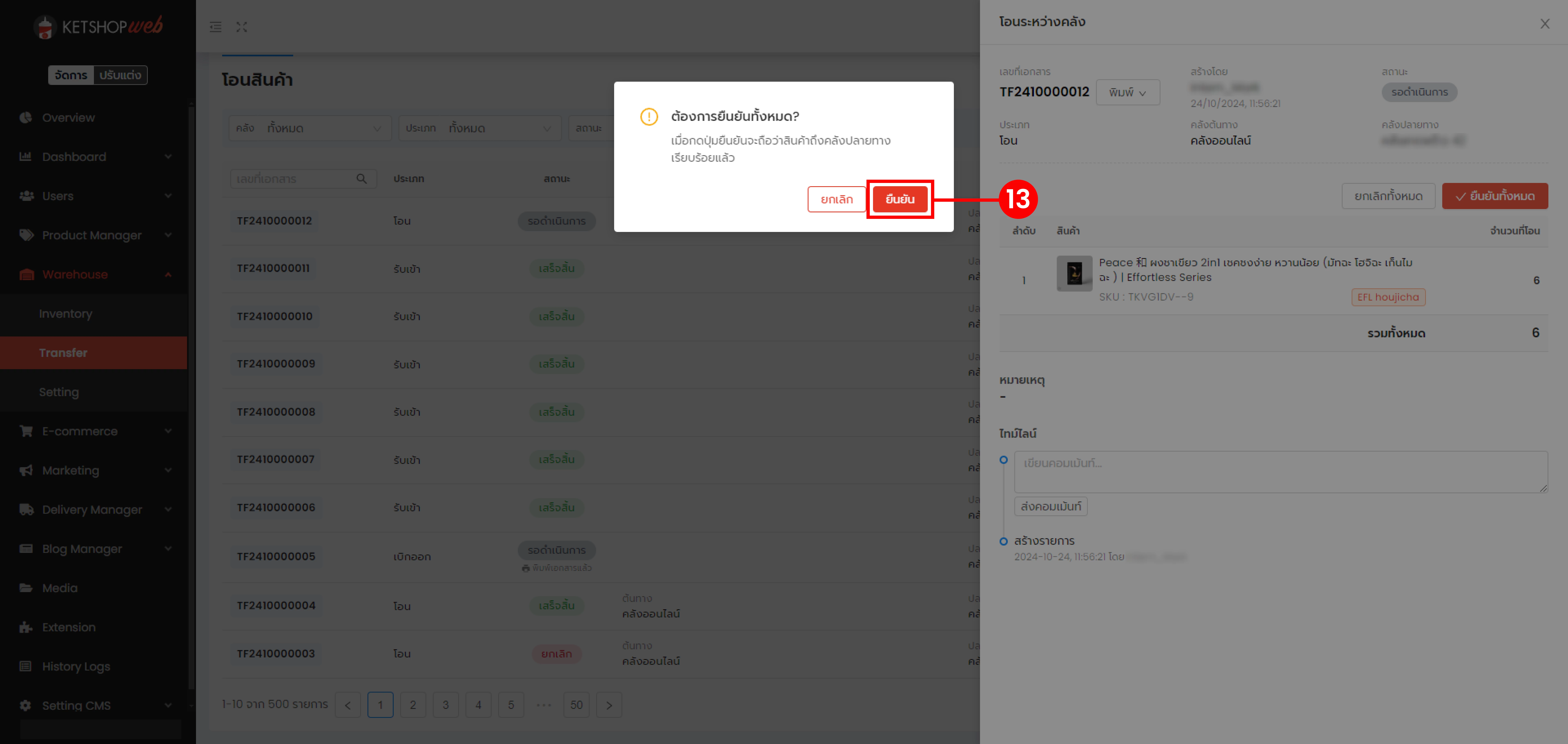Collapse the Warehouse menu chevron

point(168,275)
